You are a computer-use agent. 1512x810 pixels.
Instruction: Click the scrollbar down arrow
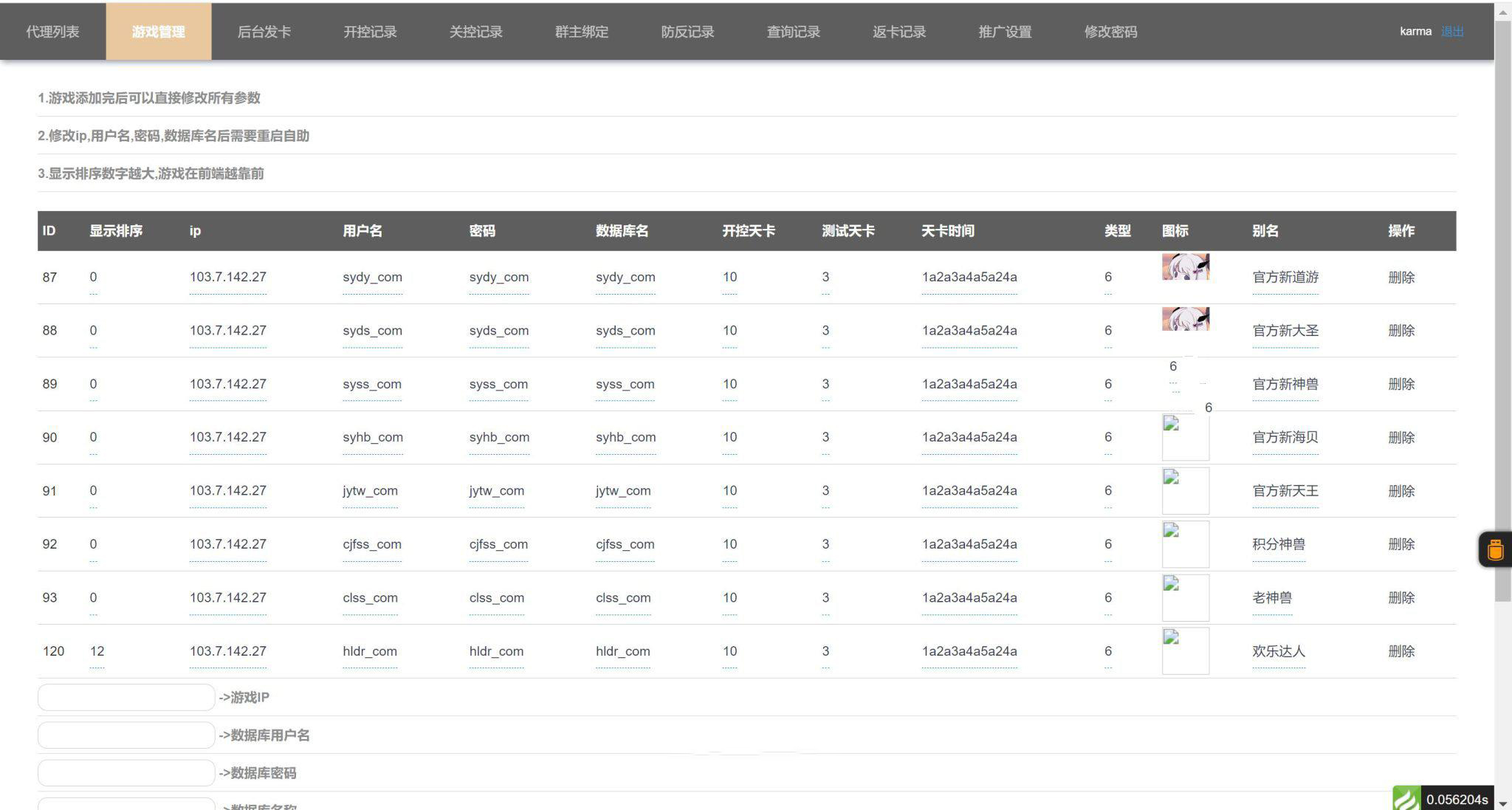point(1502,803)
